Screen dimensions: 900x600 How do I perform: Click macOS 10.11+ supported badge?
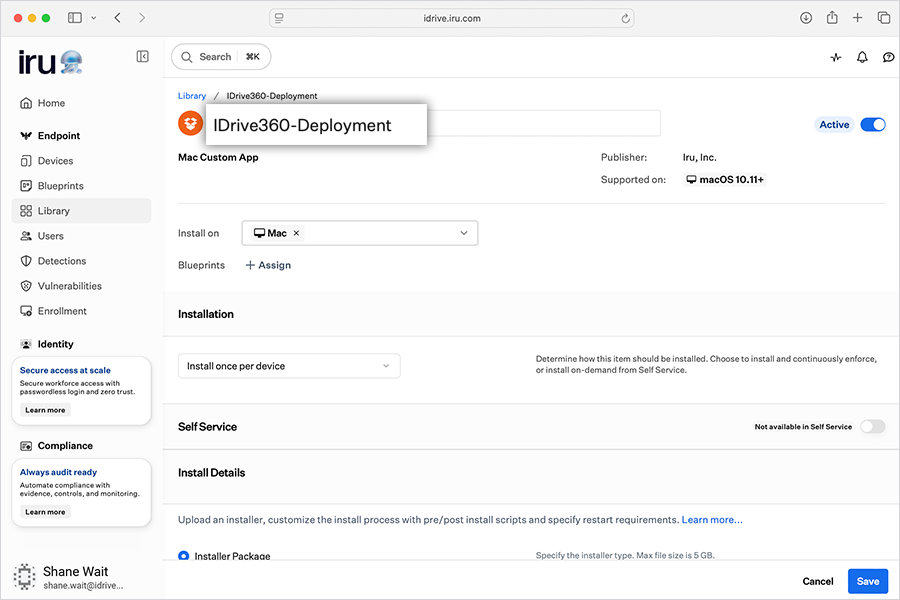pyautogui.click(x=725, y=180)
